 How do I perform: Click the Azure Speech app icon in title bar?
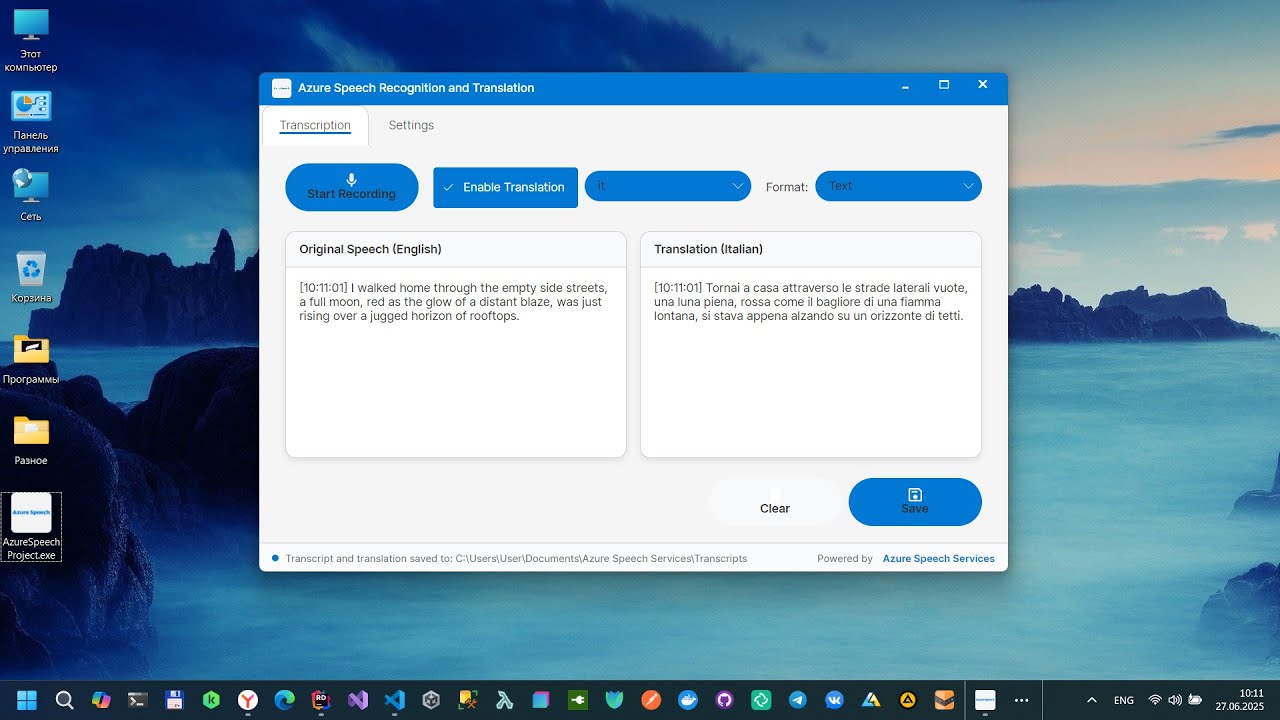pos(282,88)
